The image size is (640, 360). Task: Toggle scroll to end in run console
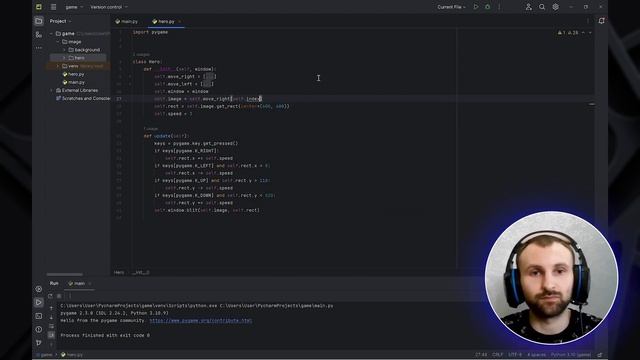coord(51,335)
